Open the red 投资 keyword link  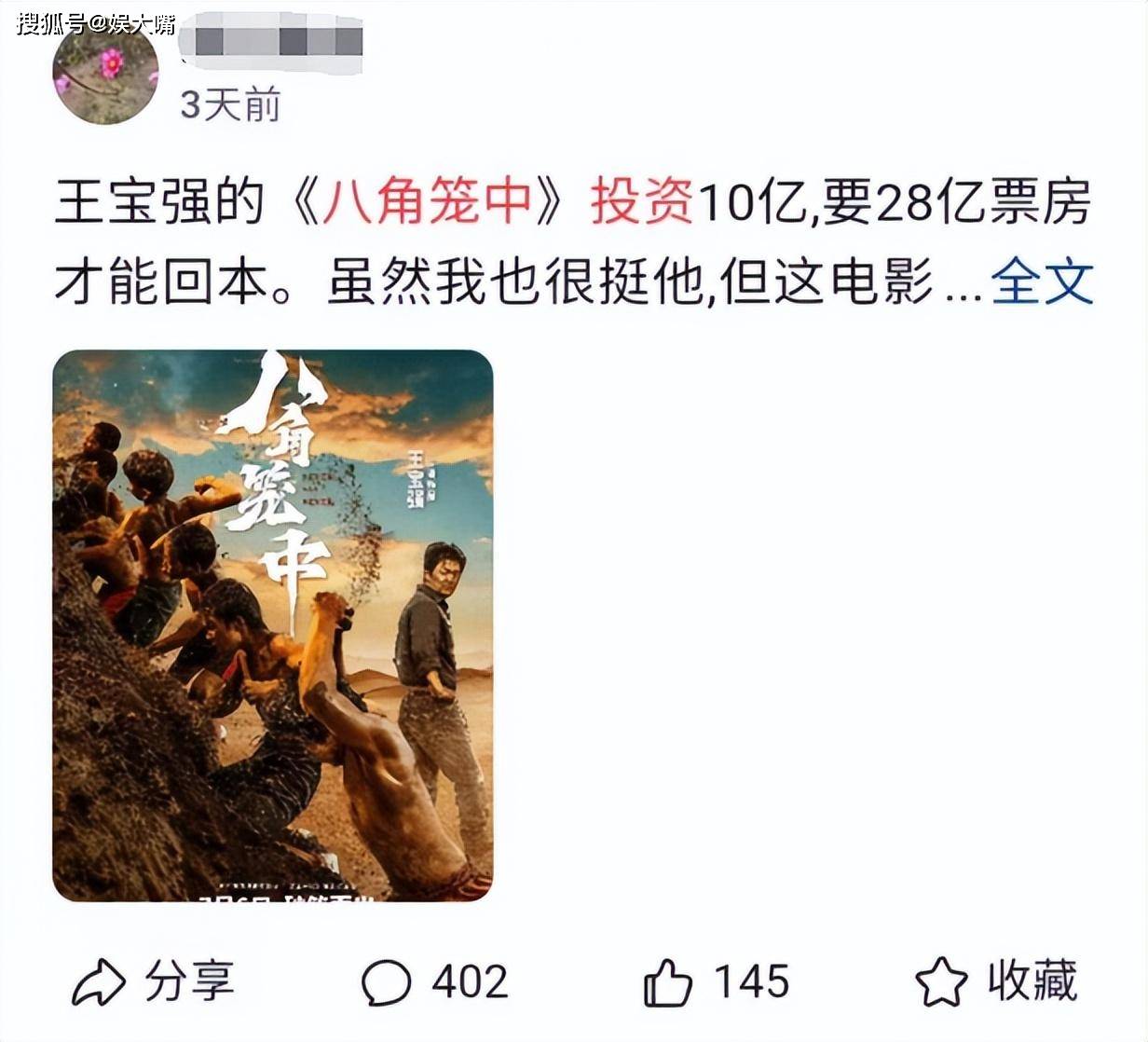click(x=642, y=201)
